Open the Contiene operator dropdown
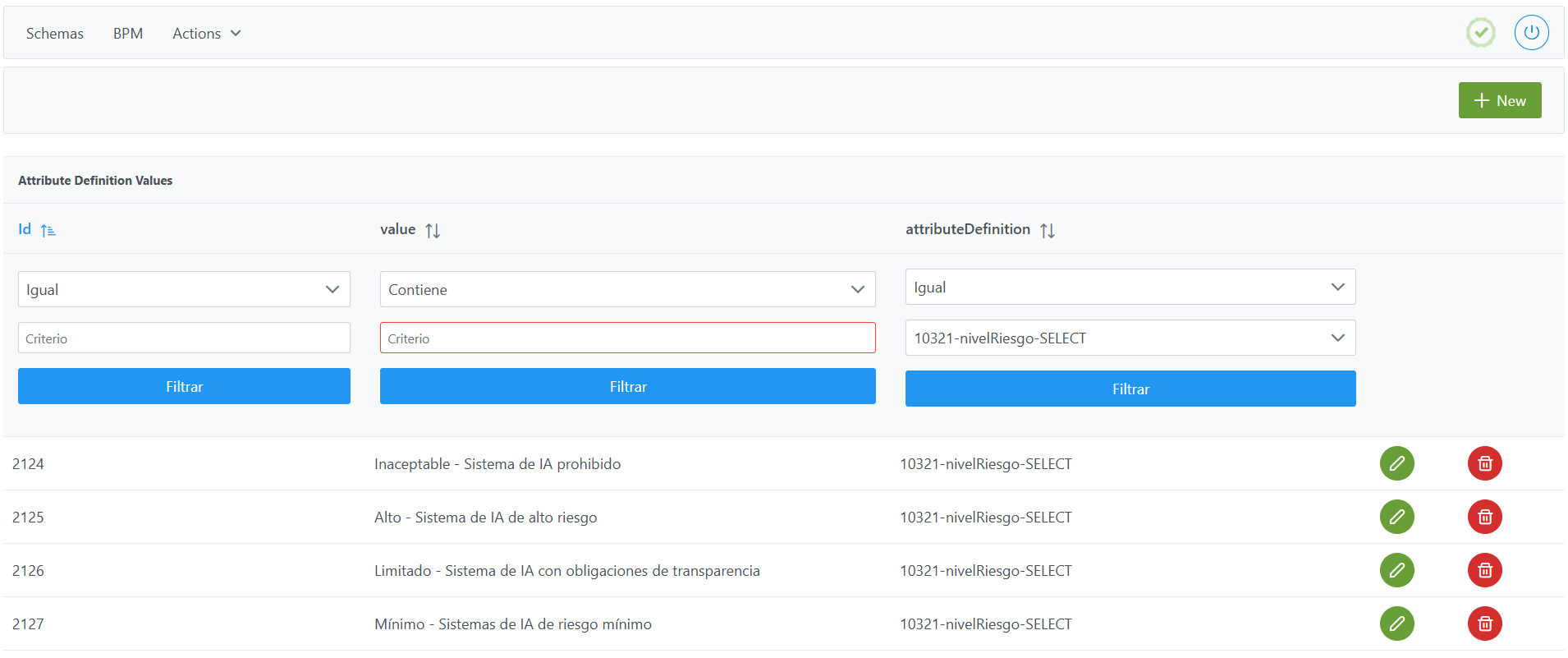 pos(627,289)
